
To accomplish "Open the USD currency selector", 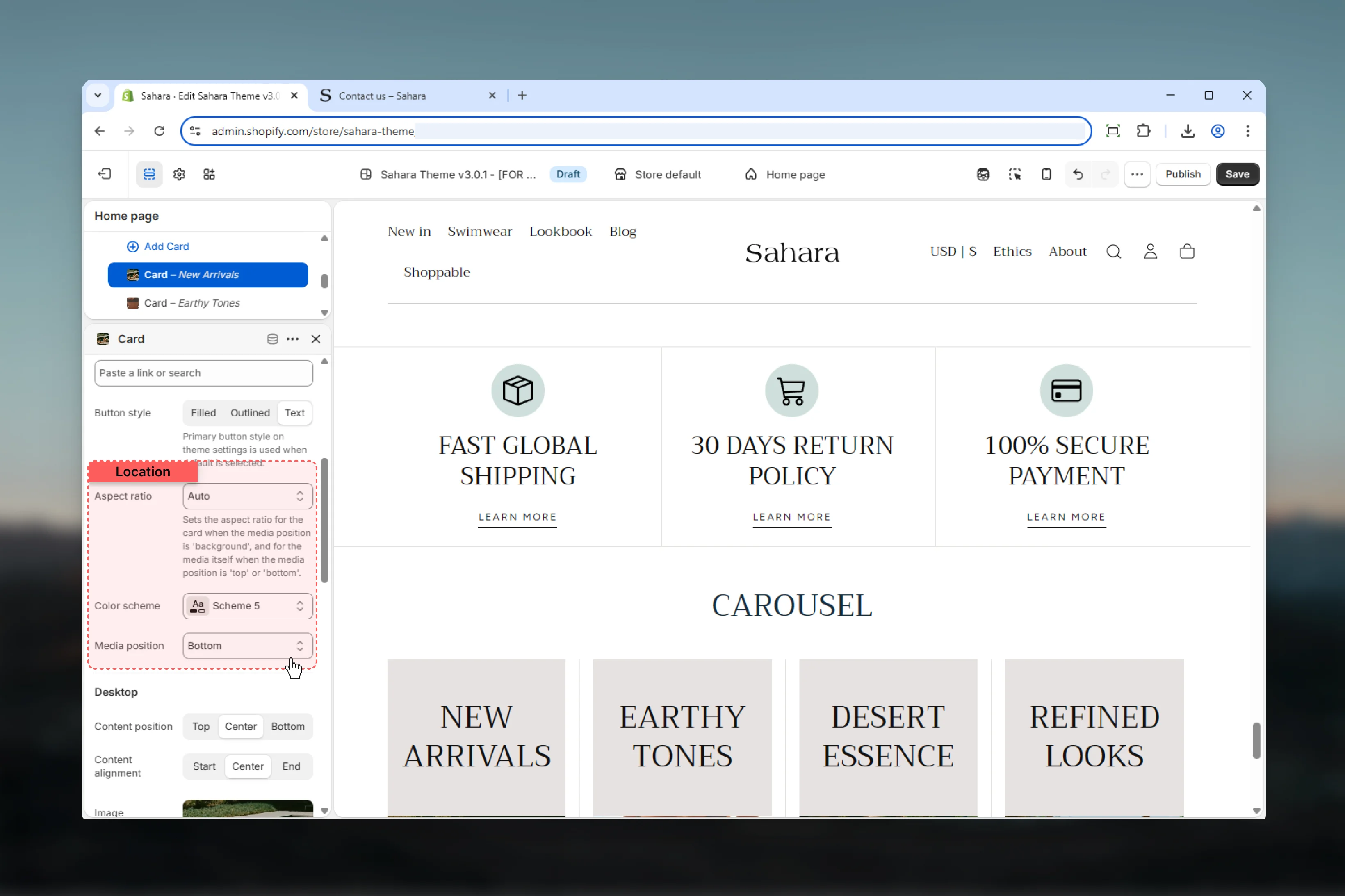I will click(x=953, y=251).
